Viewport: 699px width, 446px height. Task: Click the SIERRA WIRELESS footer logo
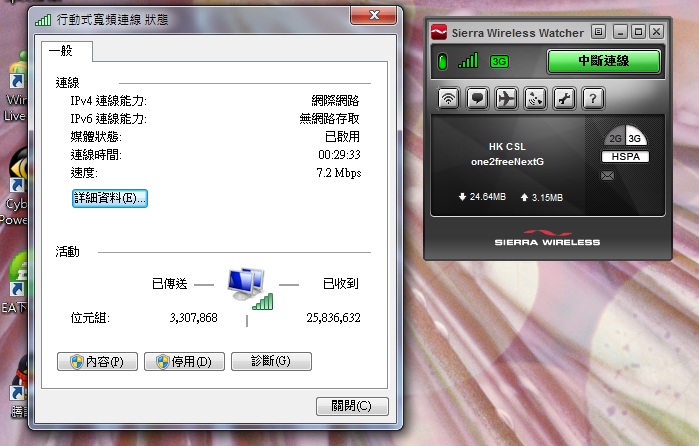click(547, 239)
